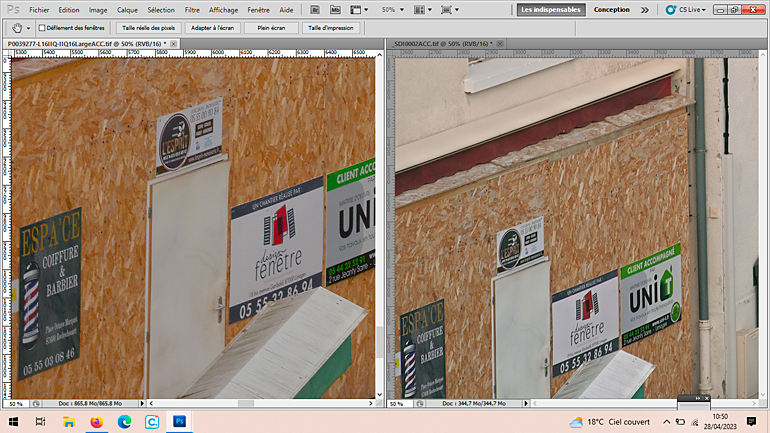Open the Photoshop taskbar icon
Viewport: 770px width, 433px height.
(179, 422)
